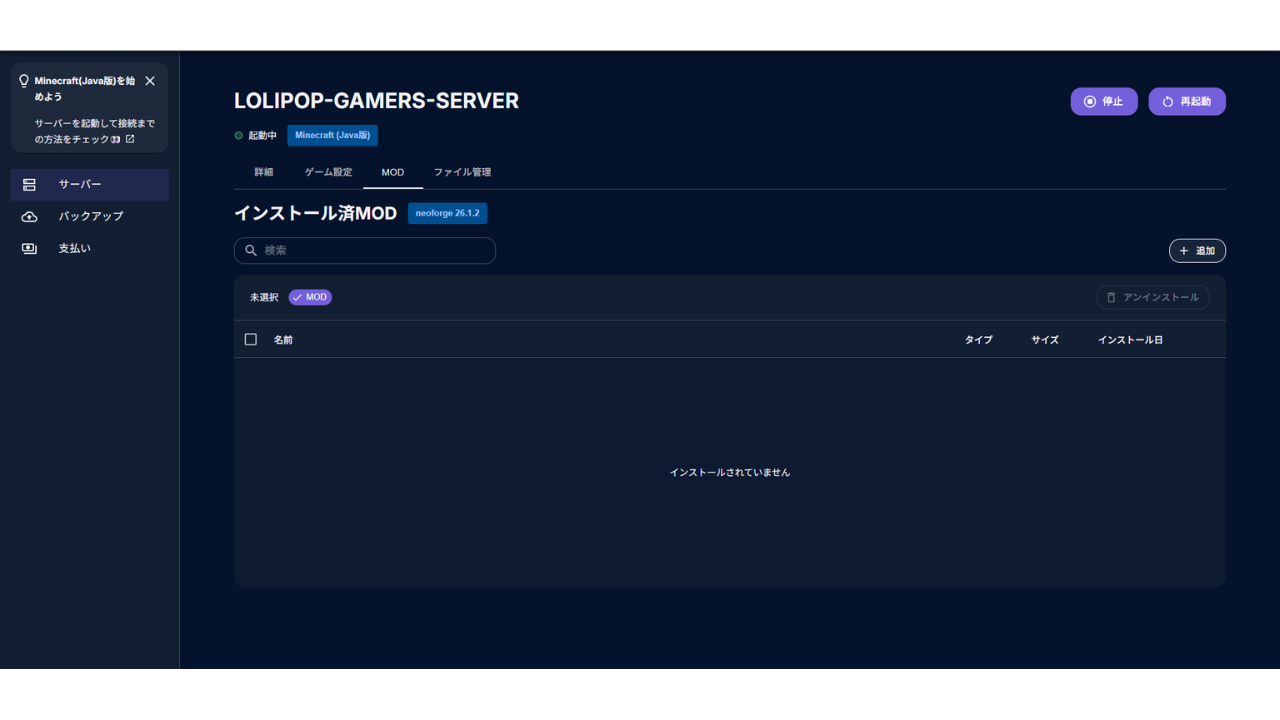This screenshot has width=1280, height=720.
Task: Add a mod with 追加 button
Action: [1197, 251]
